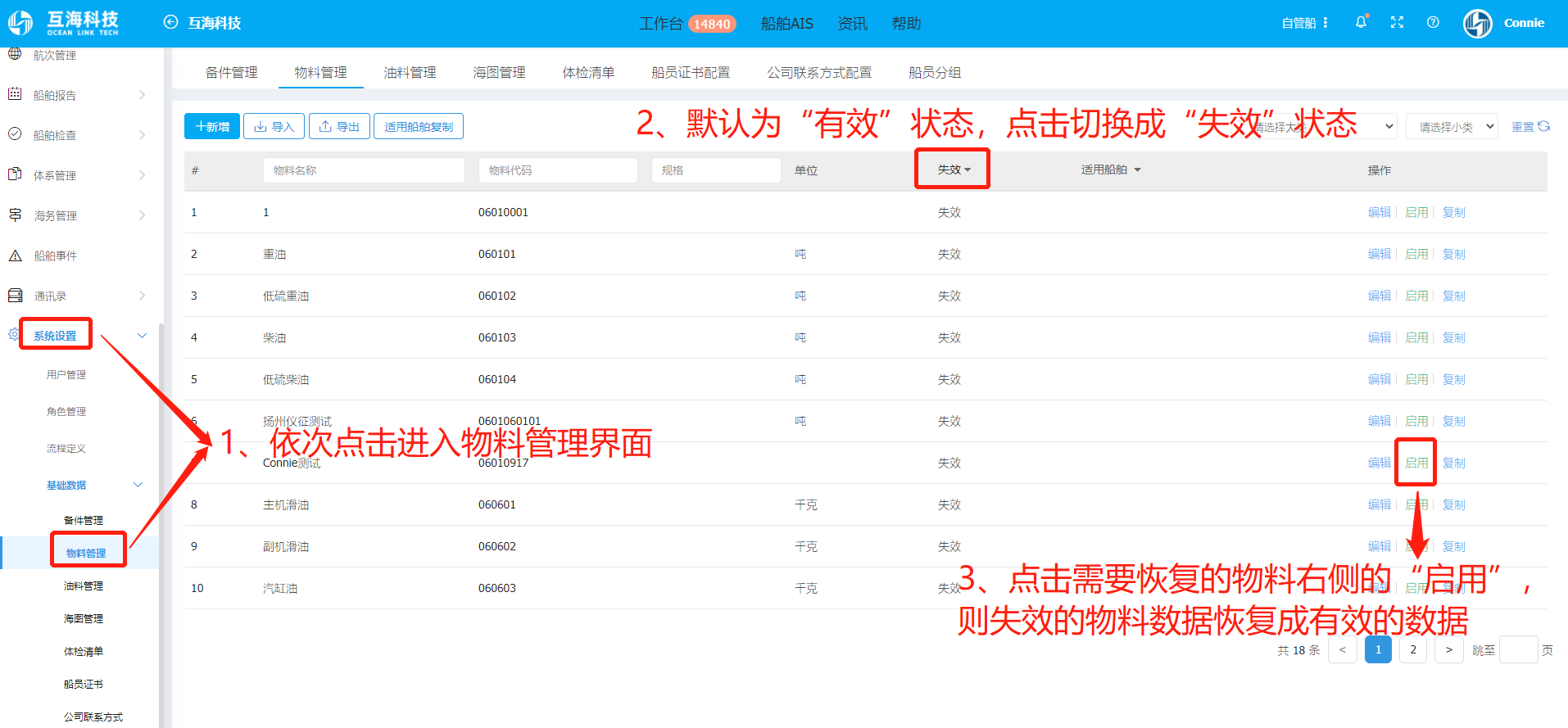Open 工作台 in the top navigation
Viewport: 1568px width, 728px height.
[x=660, y=24]
